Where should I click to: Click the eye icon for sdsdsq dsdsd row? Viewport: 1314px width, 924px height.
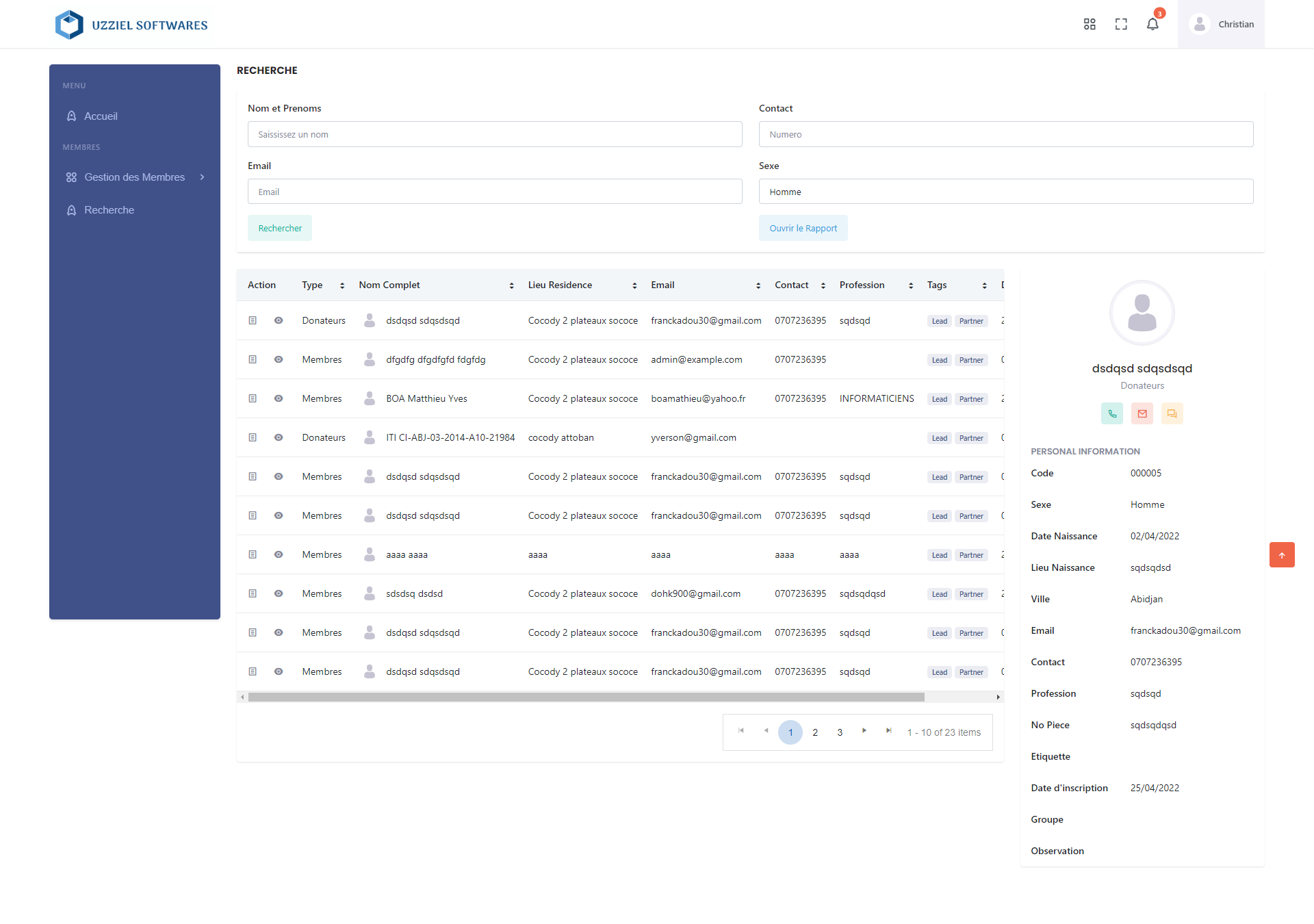point(279,593)
